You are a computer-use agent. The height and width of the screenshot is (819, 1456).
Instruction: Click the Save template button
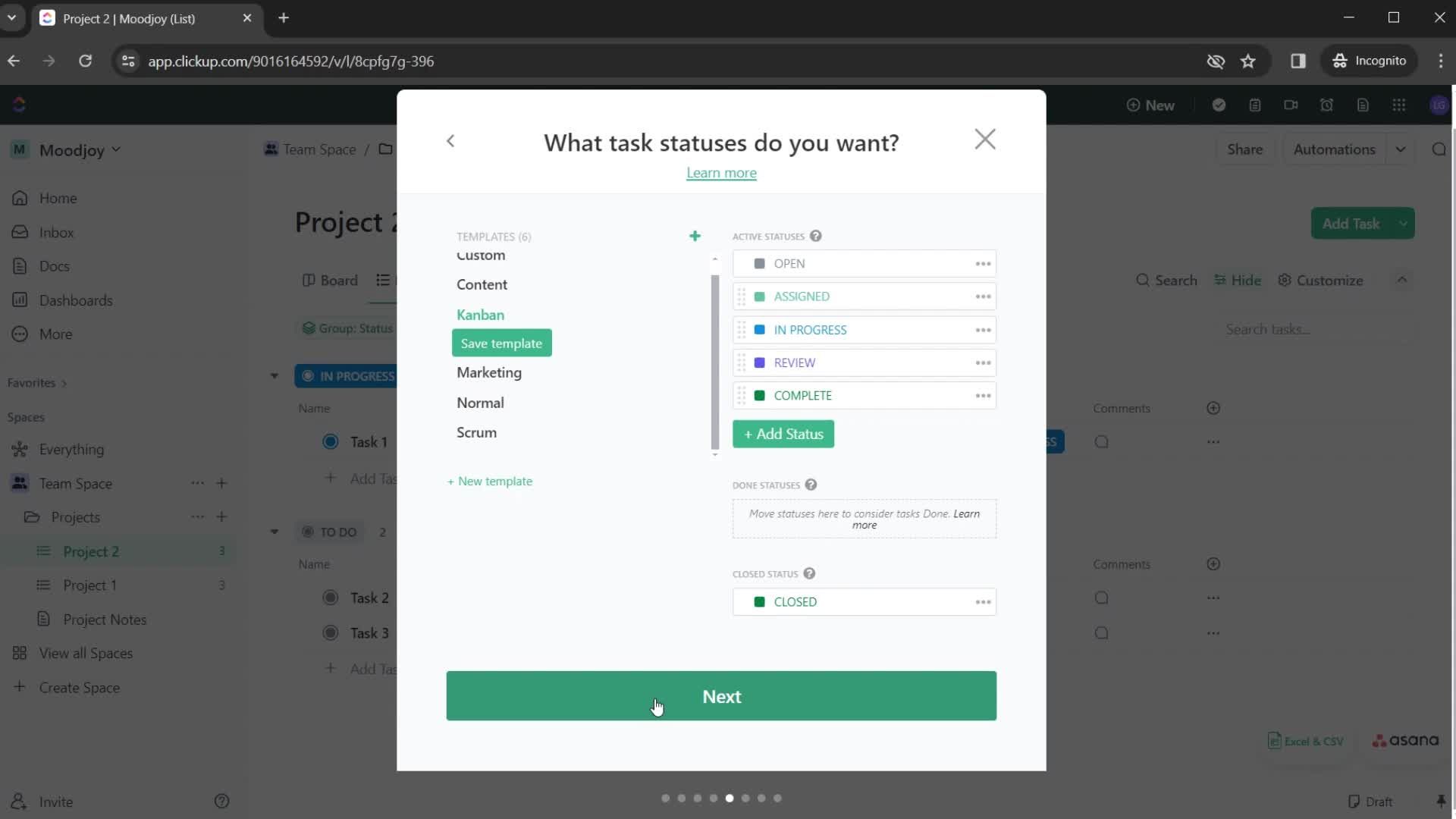[x=503, y=344]
